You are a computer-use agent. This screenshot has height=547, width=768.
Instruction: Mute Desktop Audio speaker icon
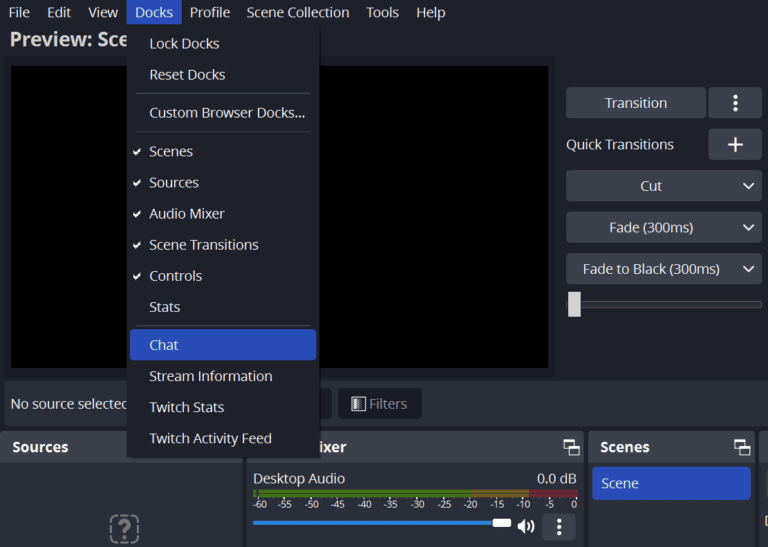[526, 526]
